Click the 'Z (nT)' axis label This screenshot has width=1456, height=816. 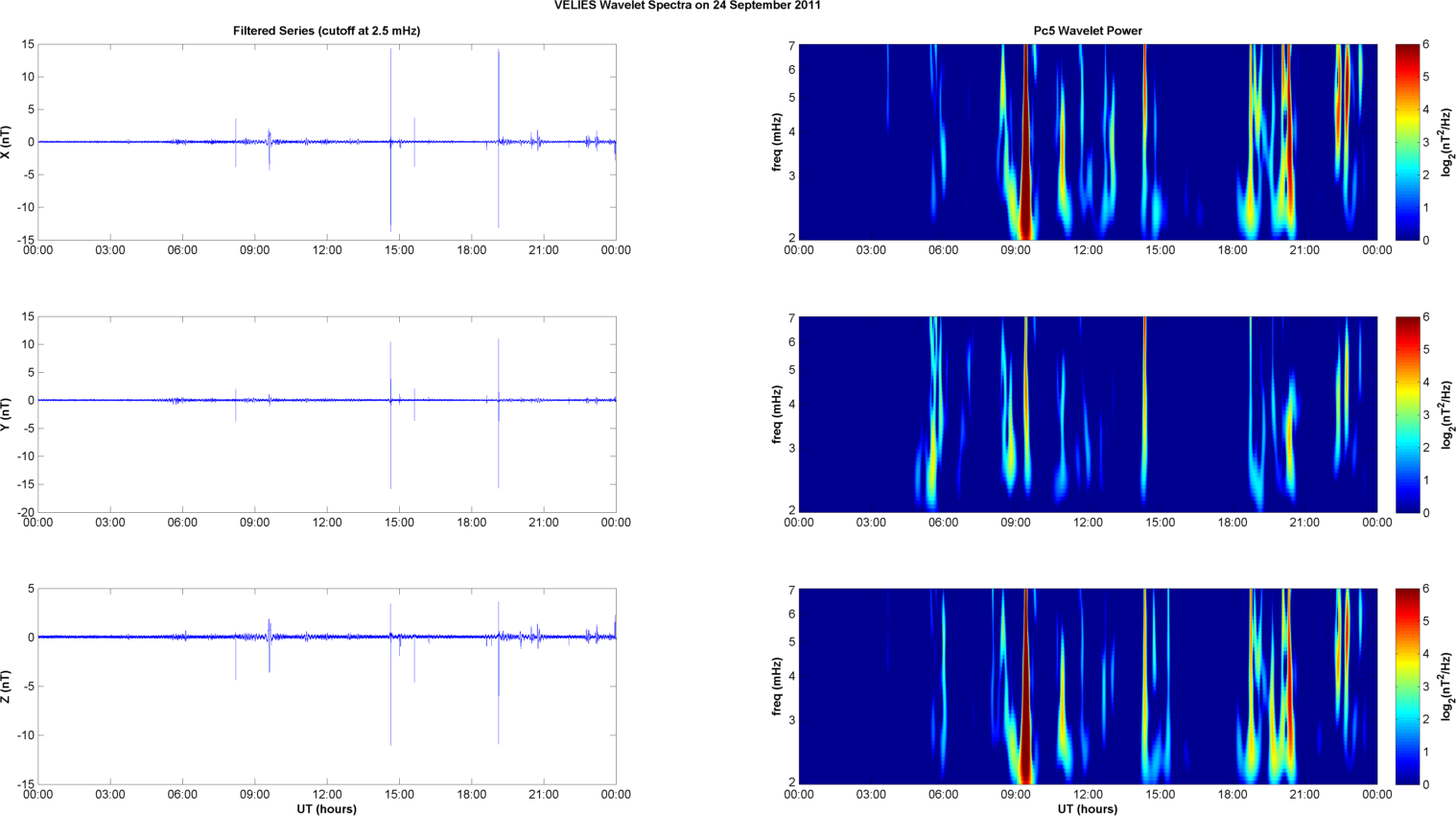(x=7, y=687)
